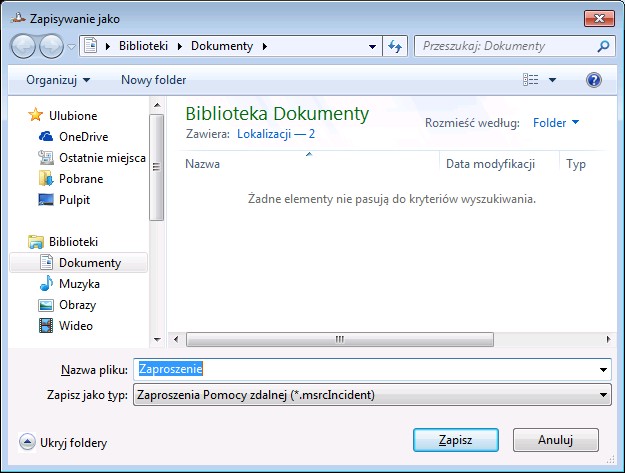Screen dimensions: 625x473
Task: Click the Muzyka music library icon
Action: click(x=45, y=283)
